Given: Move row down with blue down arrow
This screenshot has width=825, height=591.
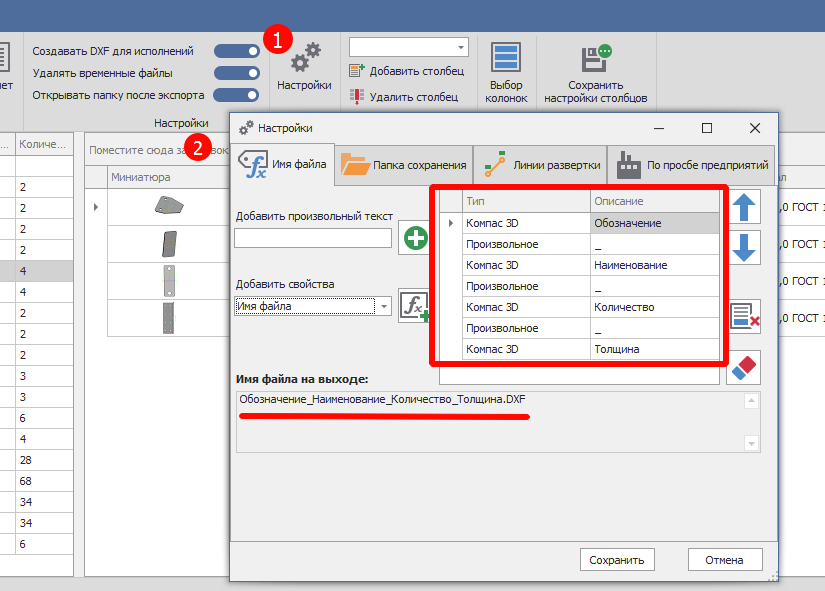Looking at the screenshot, I should [743, 247].
